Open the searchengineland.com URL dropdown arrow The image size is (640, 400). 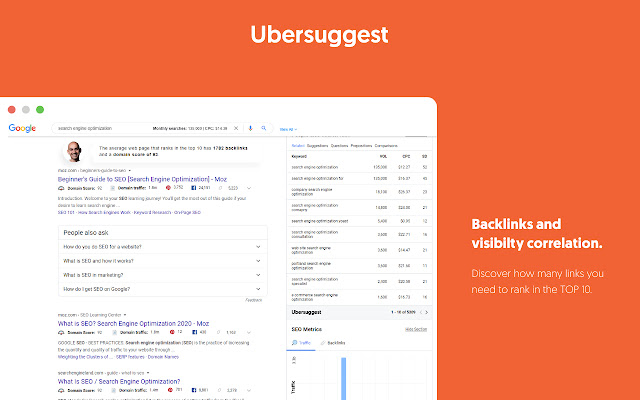(148, 373)
